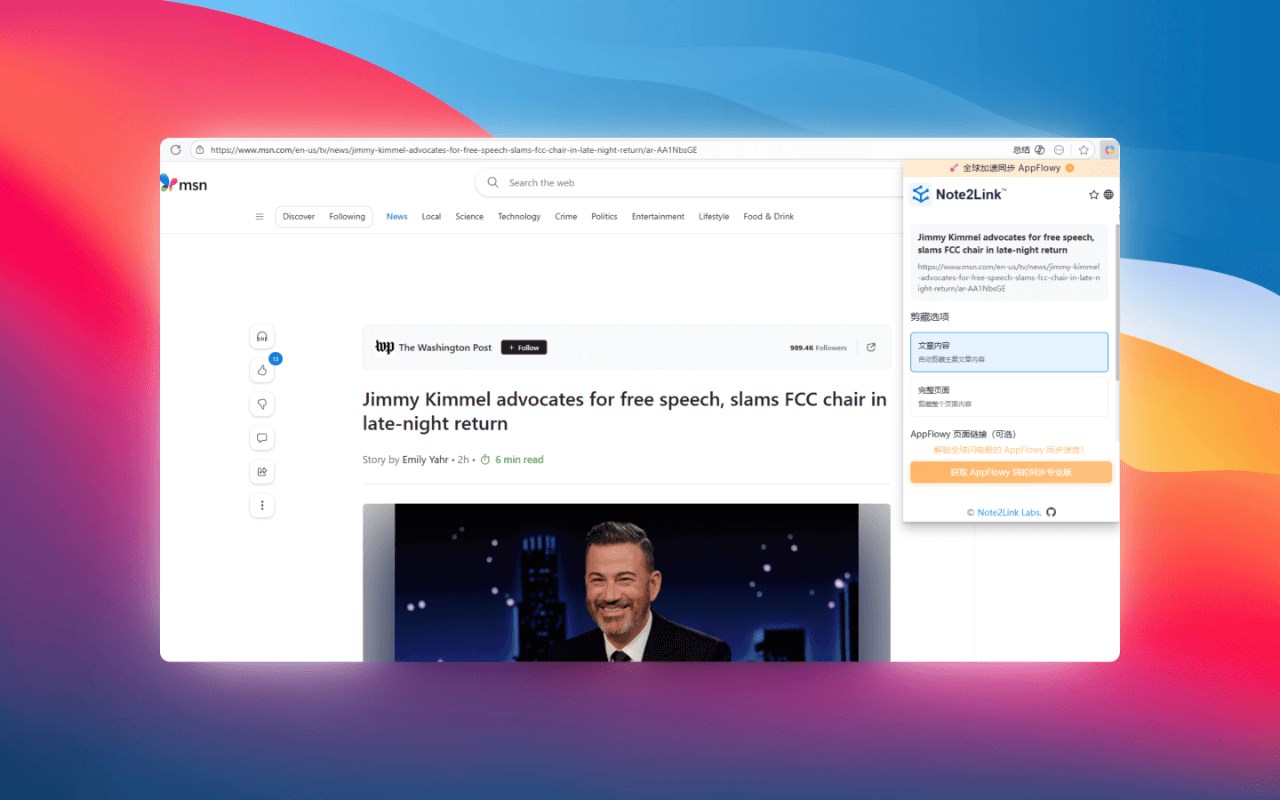
Task: Select the 完整页面 clipping option
Action: (x=1009, y=396)
